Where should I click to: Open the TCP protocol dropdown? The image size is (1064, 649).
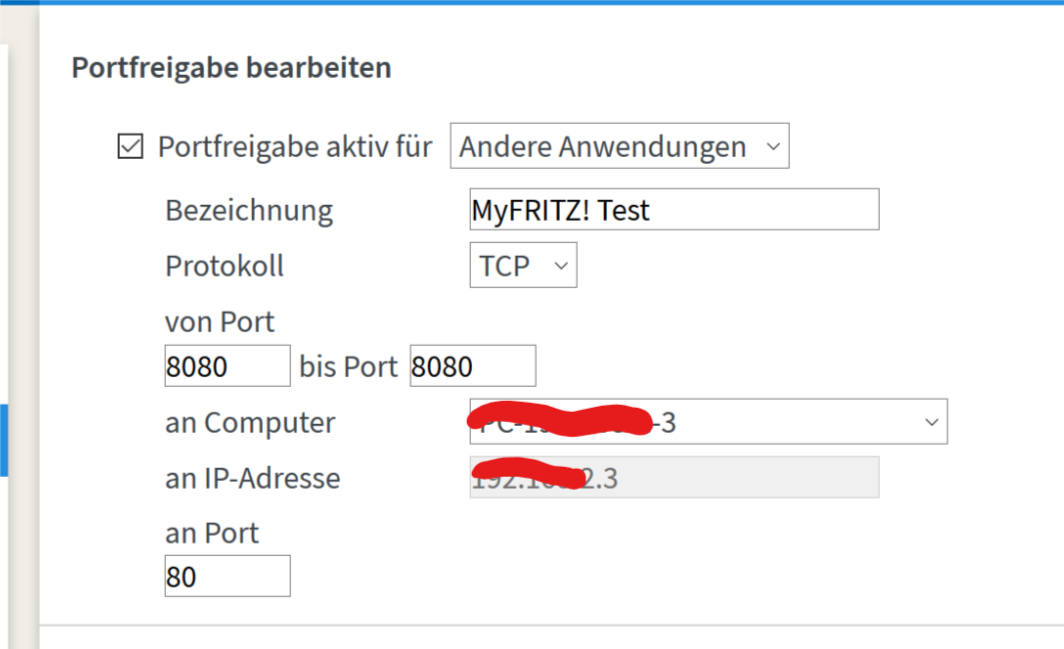[x=523, y=265]
